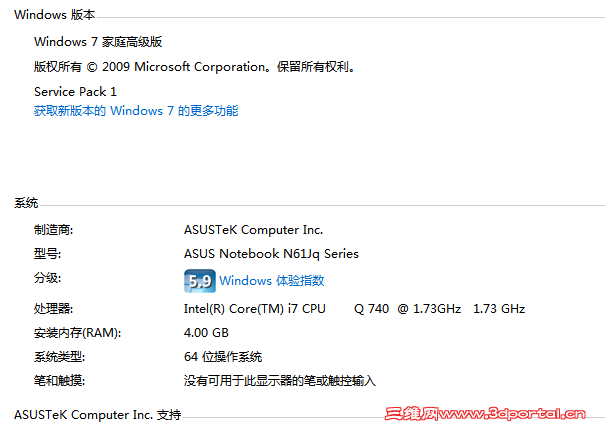This screenshot has width=605, height=427.
Task: Click the Intel Core i7 processor value
Action: [x=354, y=309]
